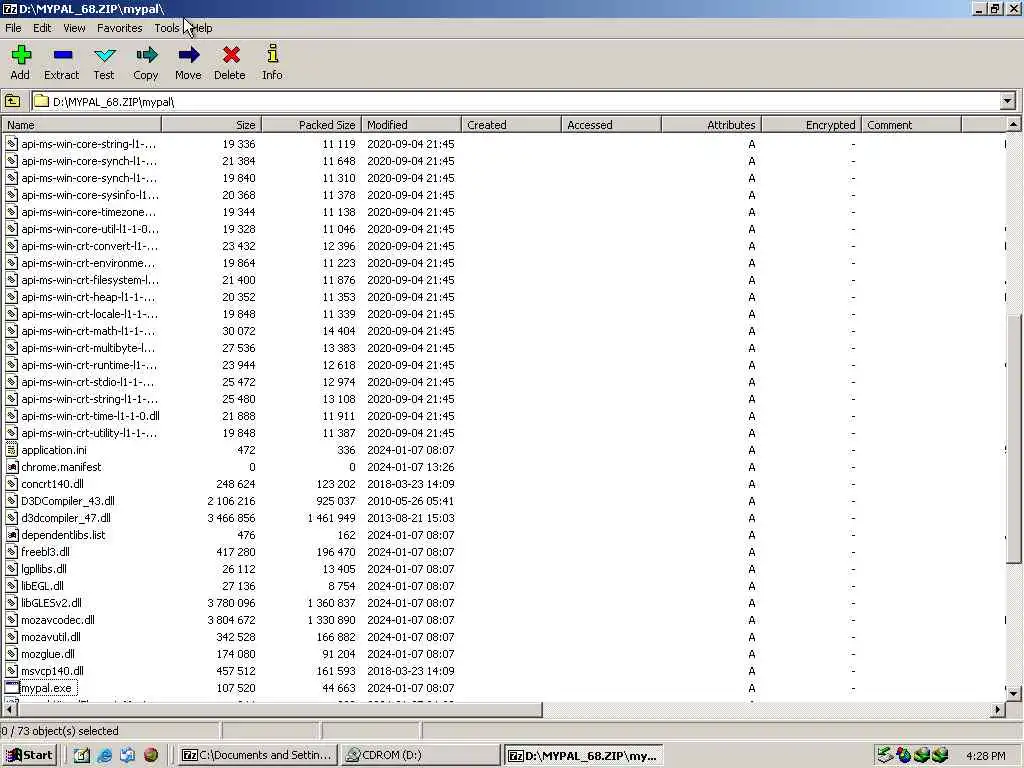Select mozglue.dll file icon
The width and height of the screenshot is (1024, 768).
point(12,654)
